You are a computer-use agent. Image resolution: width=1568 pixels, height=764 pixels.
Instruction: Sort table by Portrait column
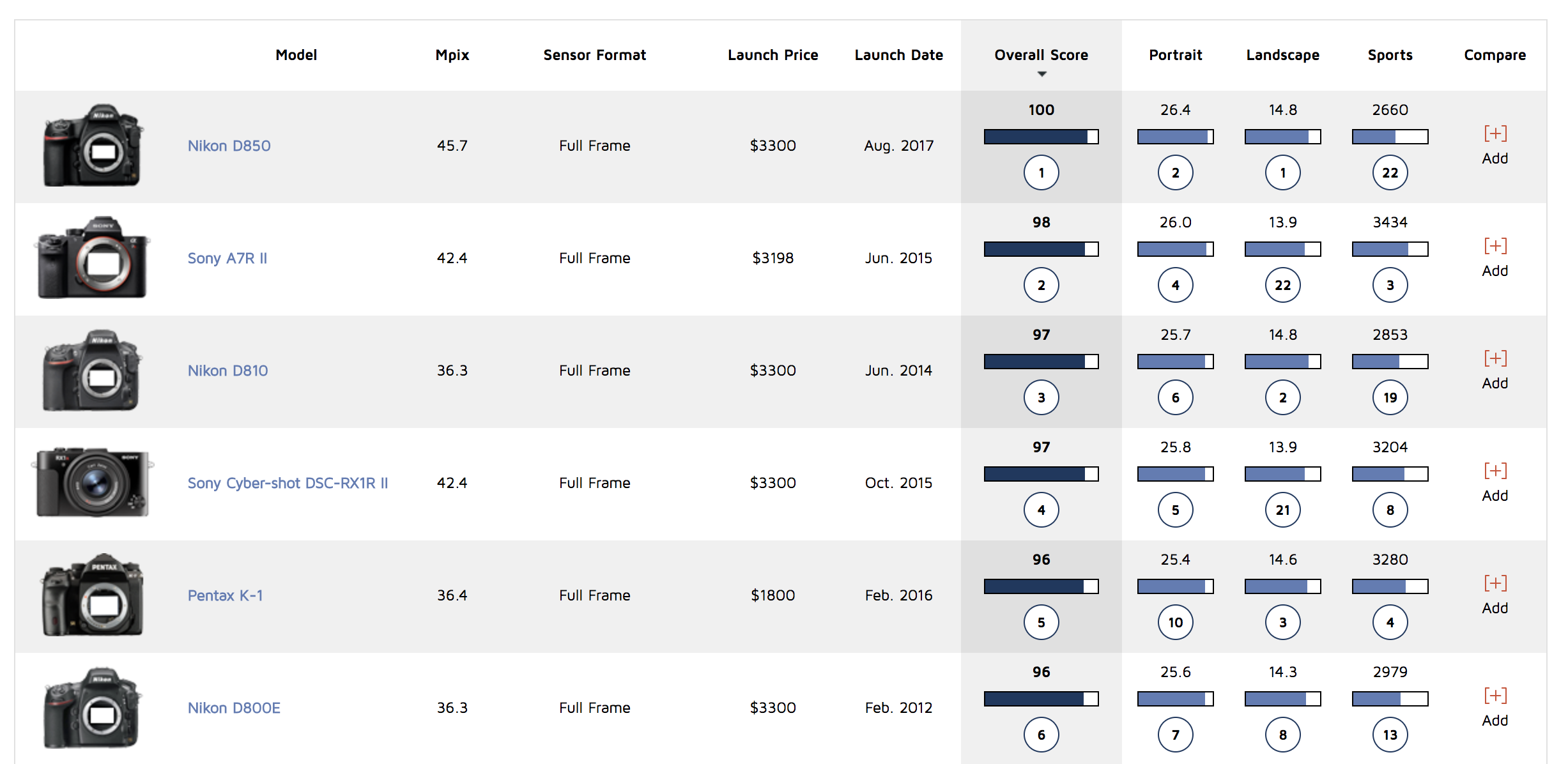coord(1175,55)
